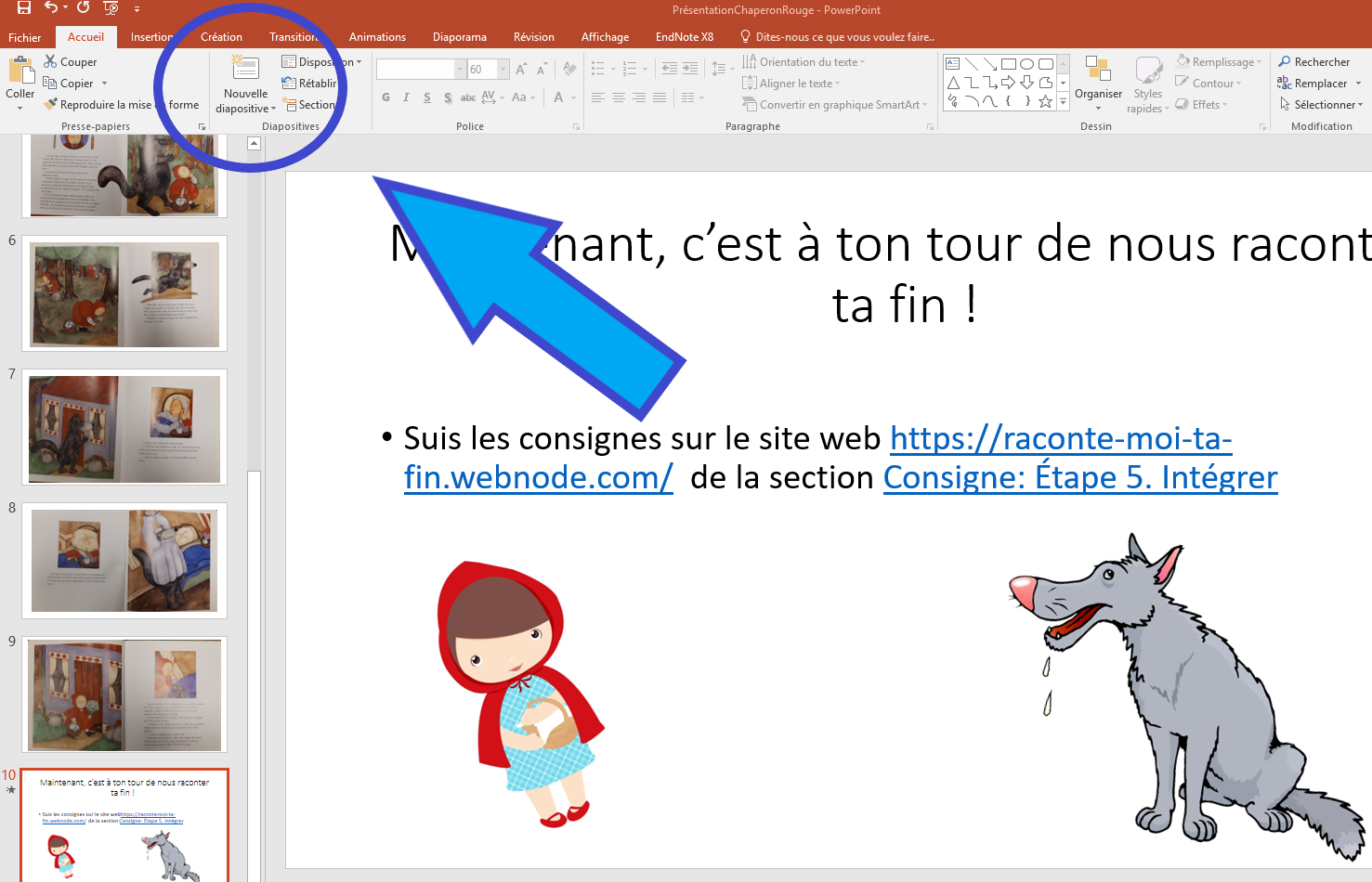This screenshot has width=1372, height=882.
Task: Open the Contour outline dropdown
Action: click(1209, 84)
